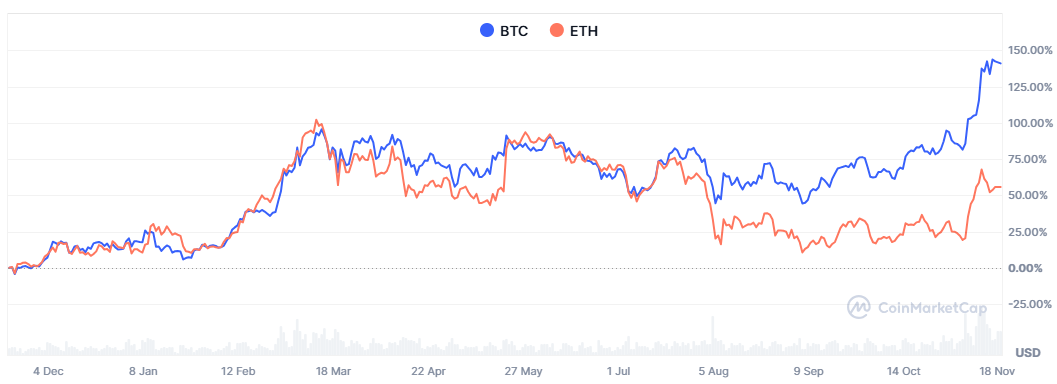Click the 100.00% y-axis label
The width and height of the screenshot is (1057, 384).
pos(1029,123)
